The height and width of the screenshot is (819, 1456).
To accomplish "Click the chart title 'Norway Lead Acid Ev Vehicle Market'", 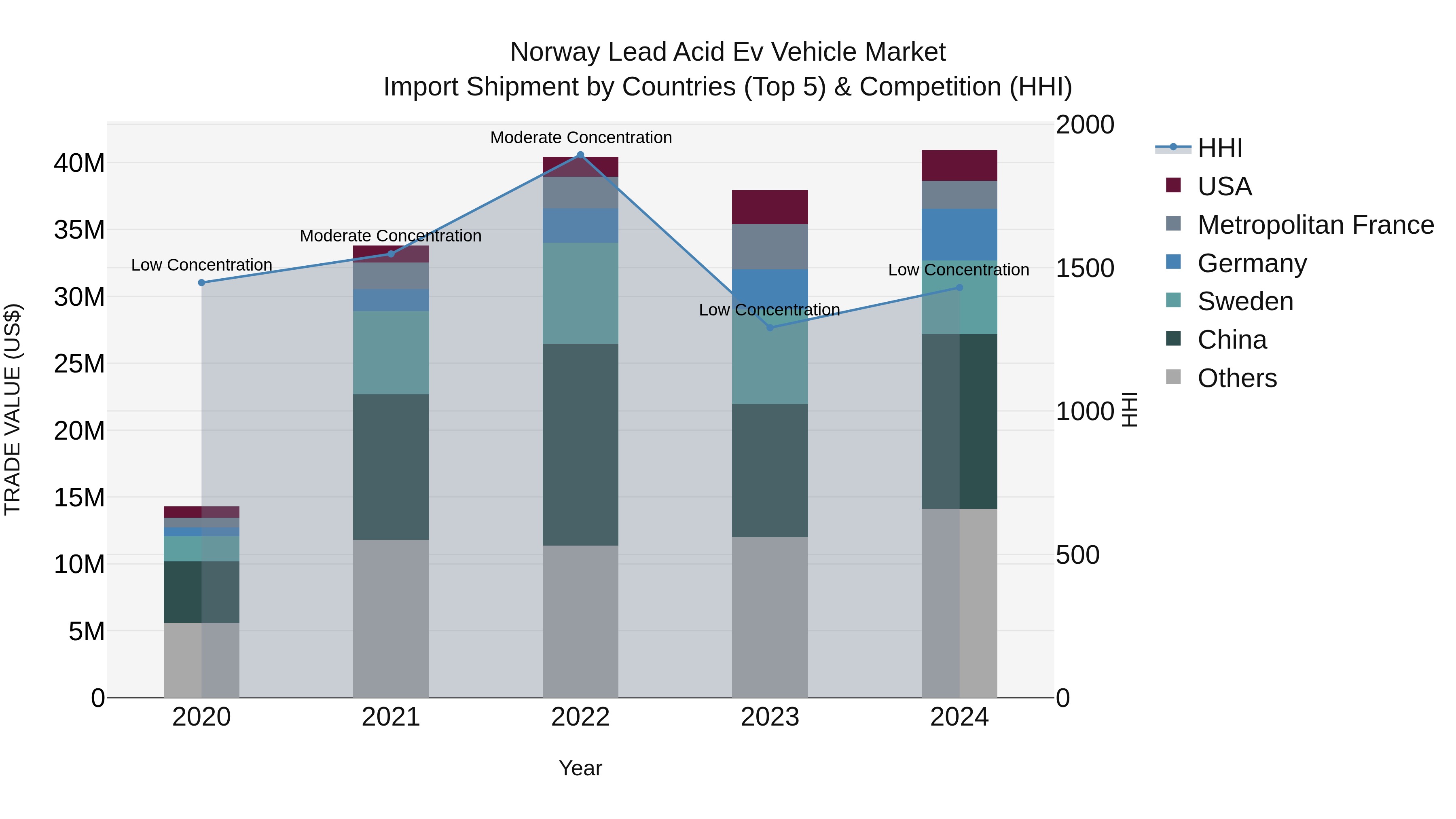I will (728, 52).
